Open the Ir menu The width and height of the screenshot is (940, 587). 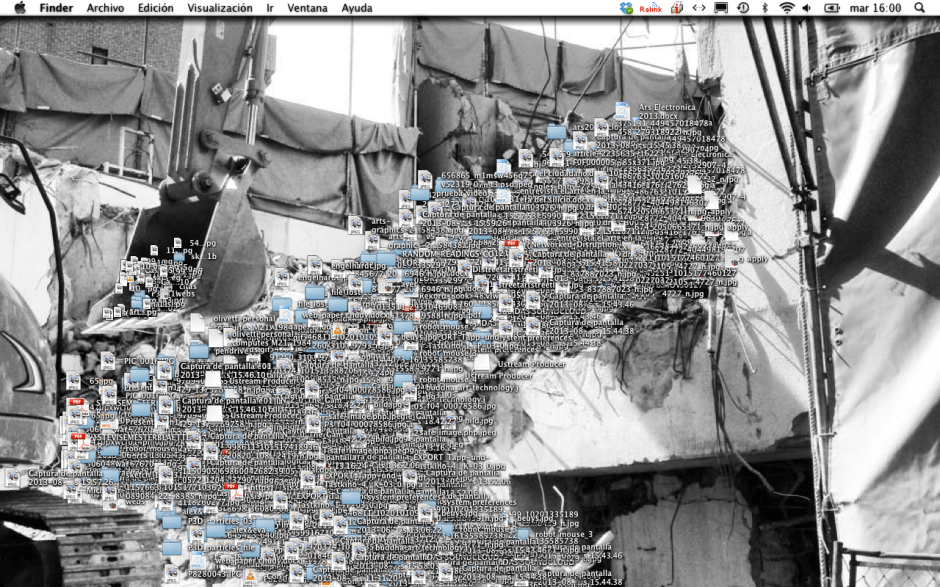[270, 8]
